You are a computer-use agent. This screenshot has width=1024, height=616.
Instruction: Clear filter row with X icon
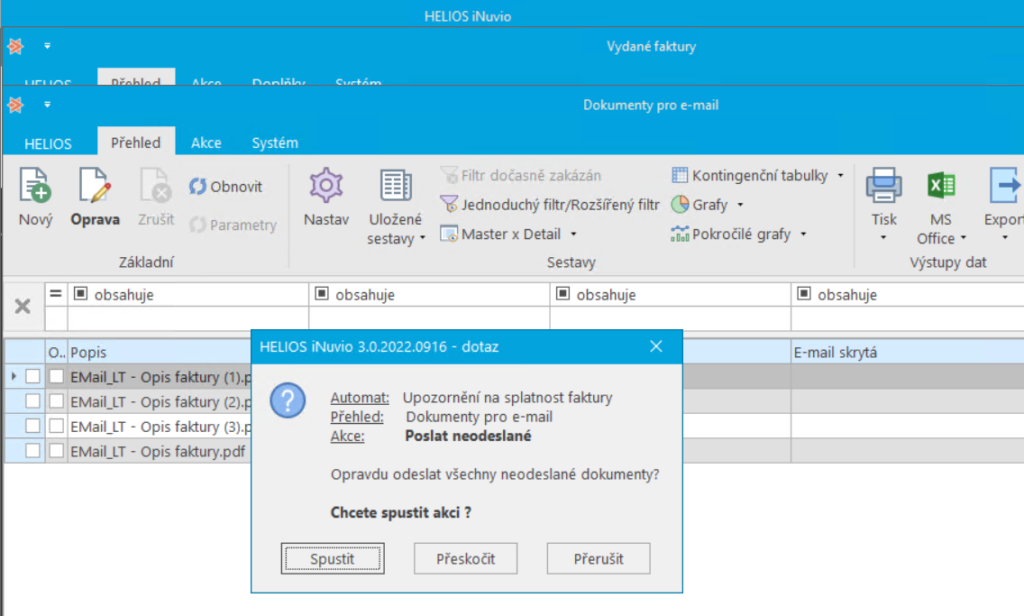tap(23, 306)
